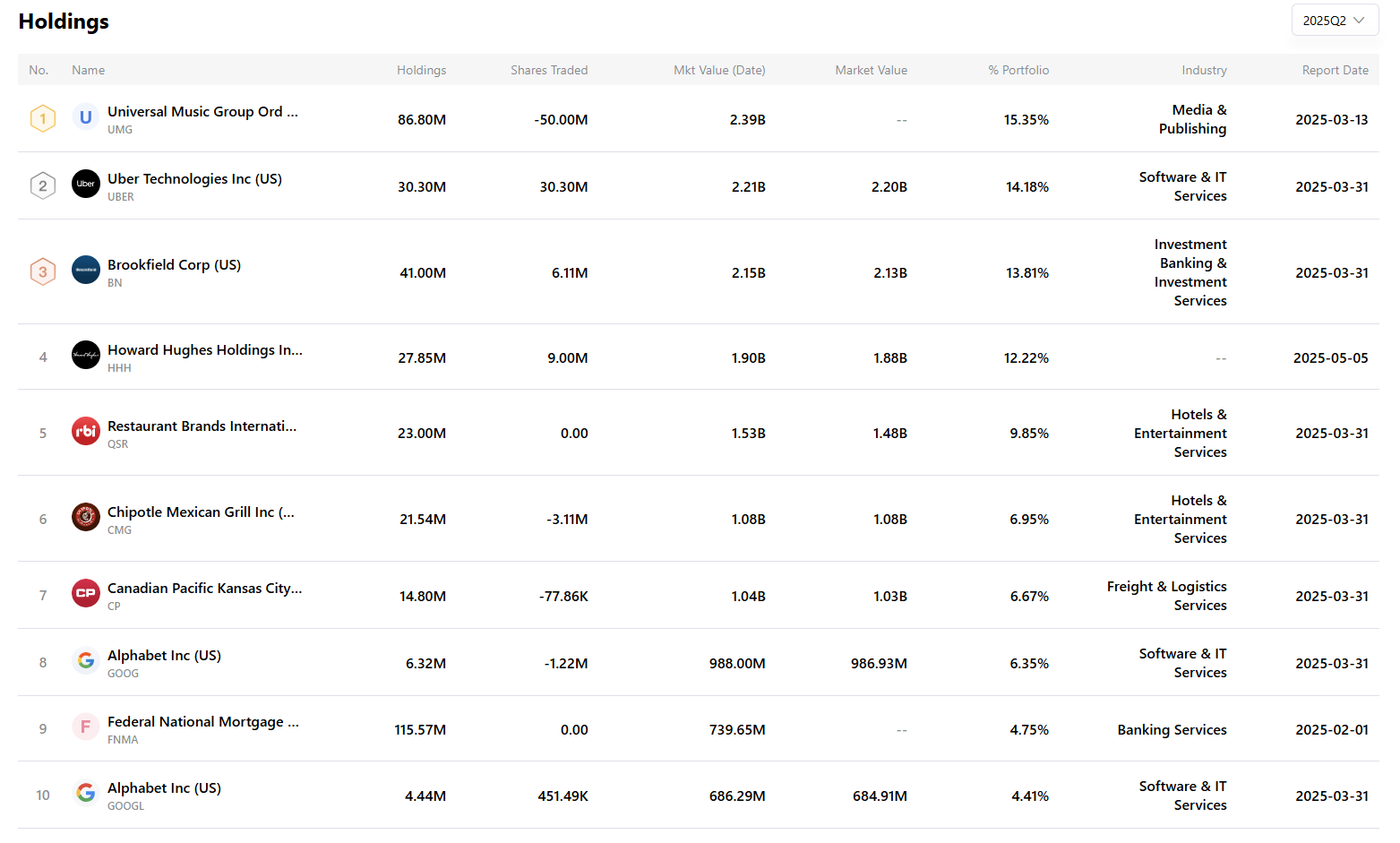Open the Brookfield Corp (US) stock link
The width and height of the screenshot is (1400, 843).
[174, 265]
